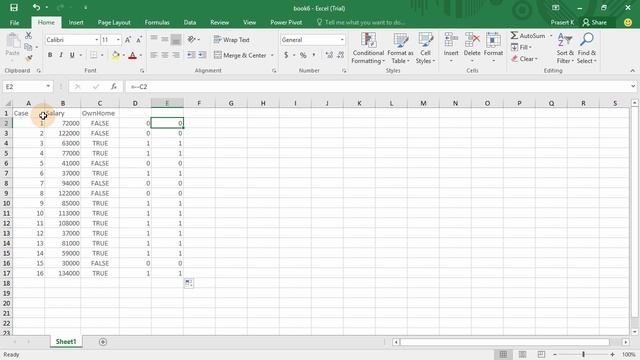Open the font size dropdown

click(118, 40)
